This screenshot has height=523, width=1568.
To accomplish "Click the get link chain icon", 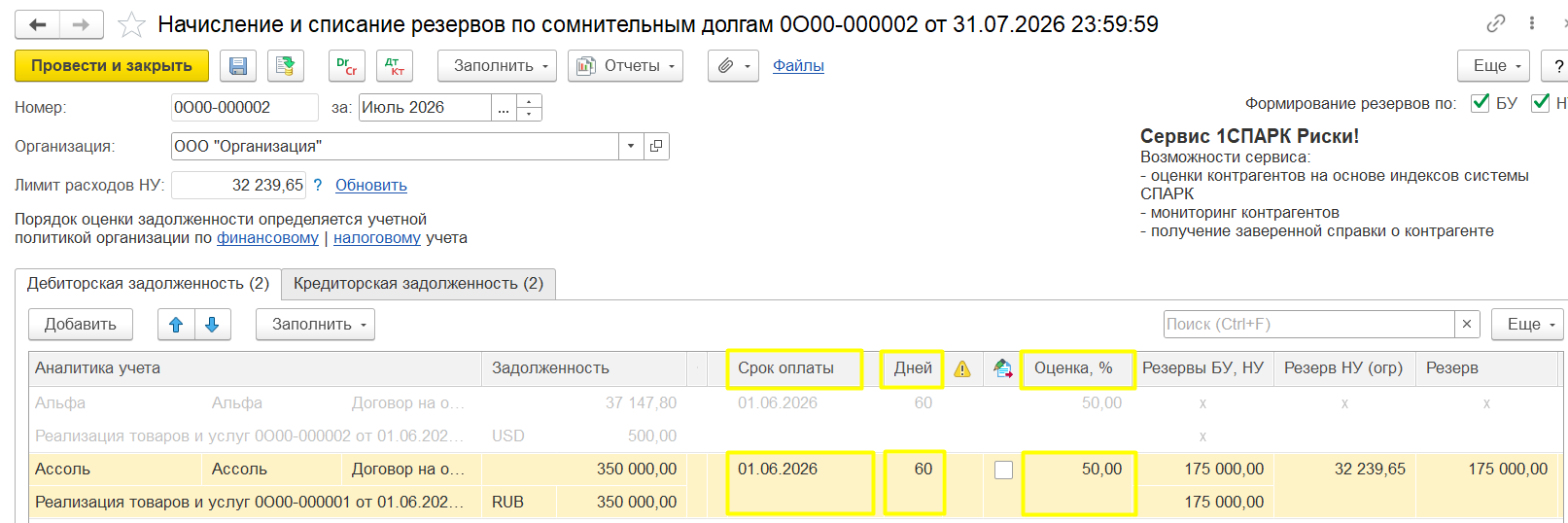I will pyautogui.click(x=1496, y=23).
